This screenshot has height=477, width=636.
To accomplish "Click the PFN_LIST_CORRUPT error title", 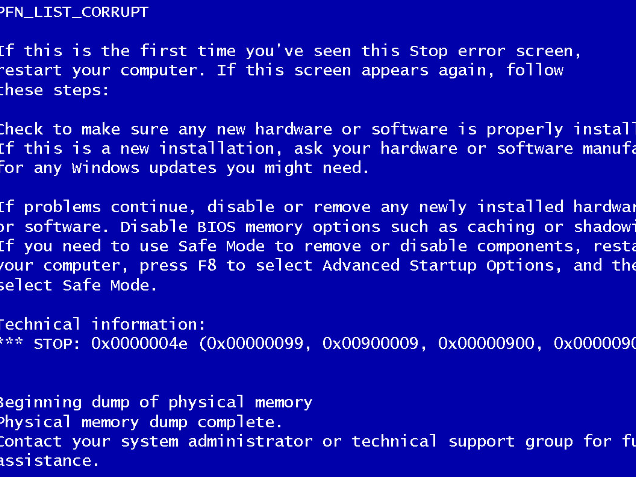I will (x=74, y=12).
